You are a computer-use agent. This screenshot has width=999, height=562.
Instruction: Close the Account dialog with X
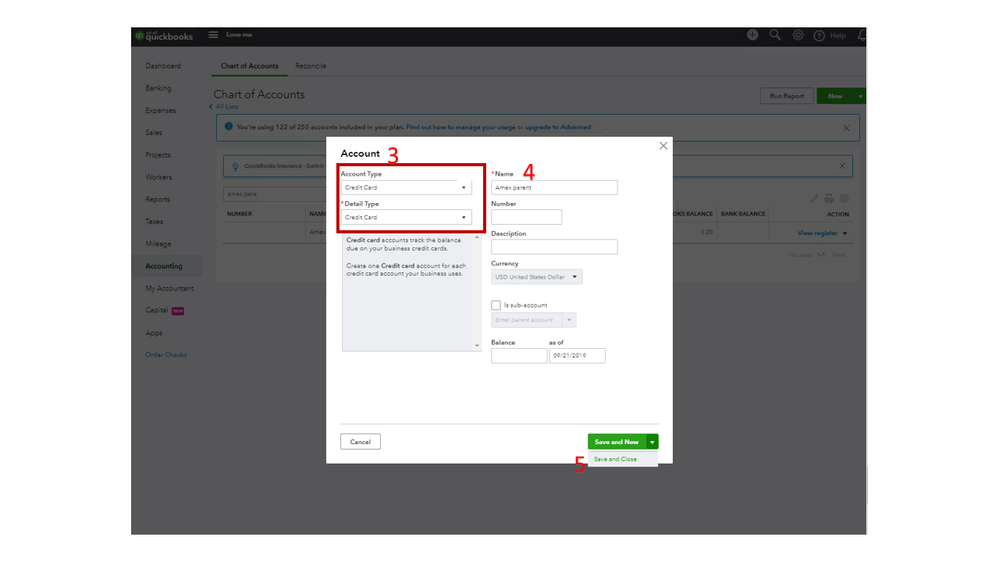pos(663,146)
